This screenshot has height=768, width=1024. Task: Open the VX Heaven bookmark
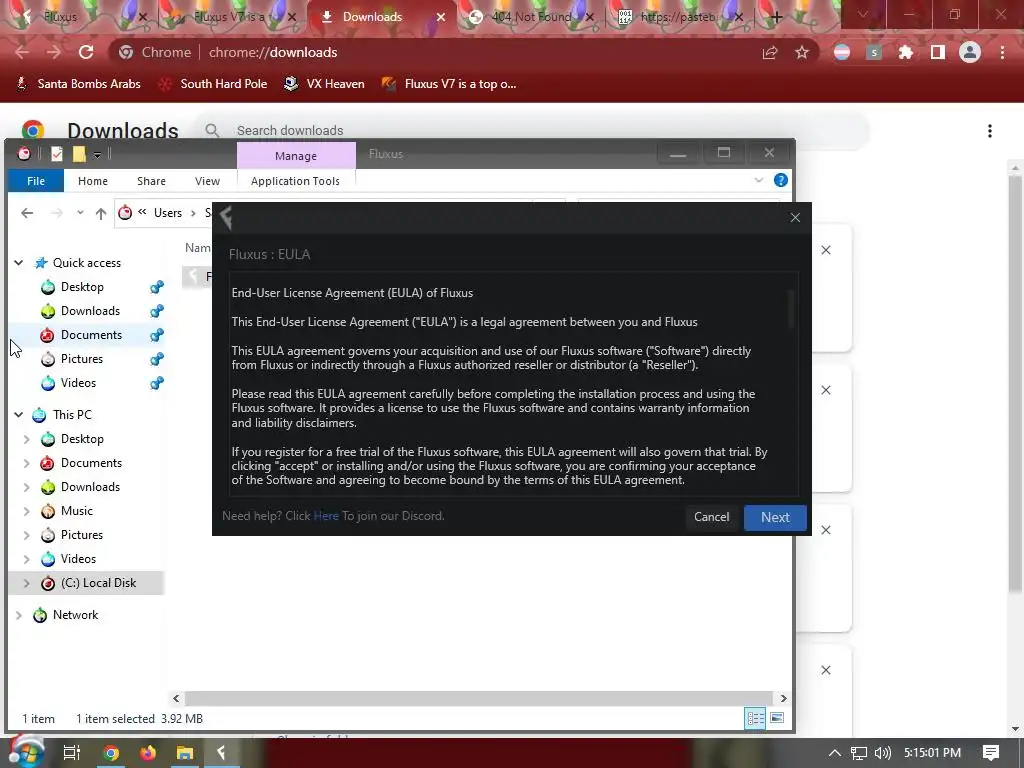pyautogui.click(x=324, y=84)
